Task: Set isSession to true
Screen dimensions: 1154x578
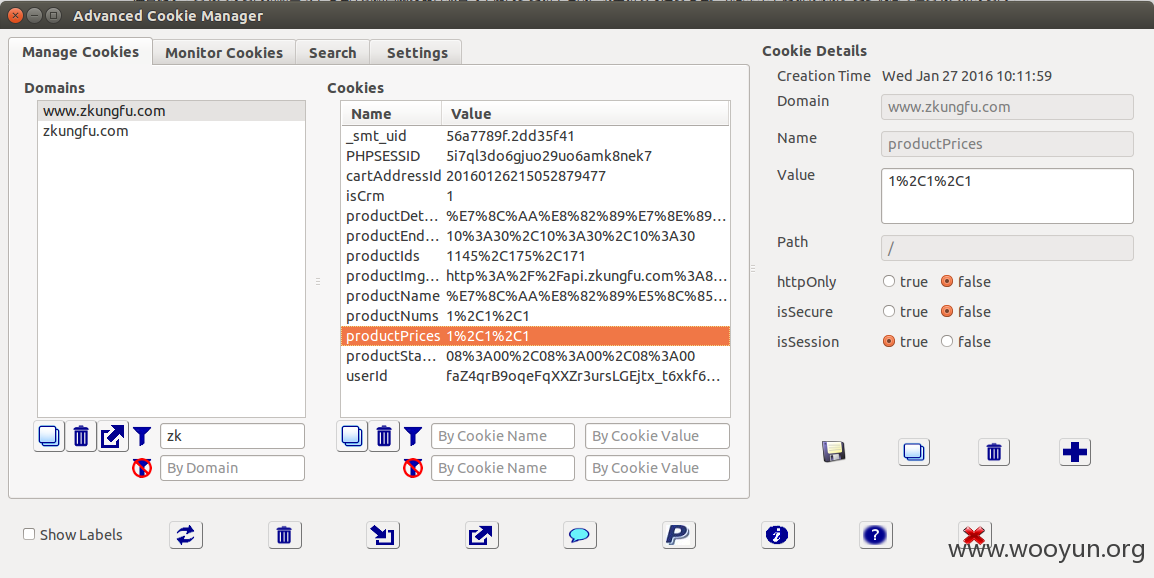Action: click(x=889, y=342)
